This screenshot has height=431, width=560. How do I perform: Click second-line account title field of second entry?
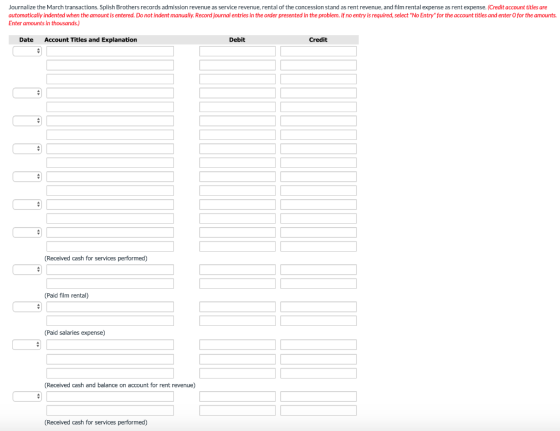point(110,107)
